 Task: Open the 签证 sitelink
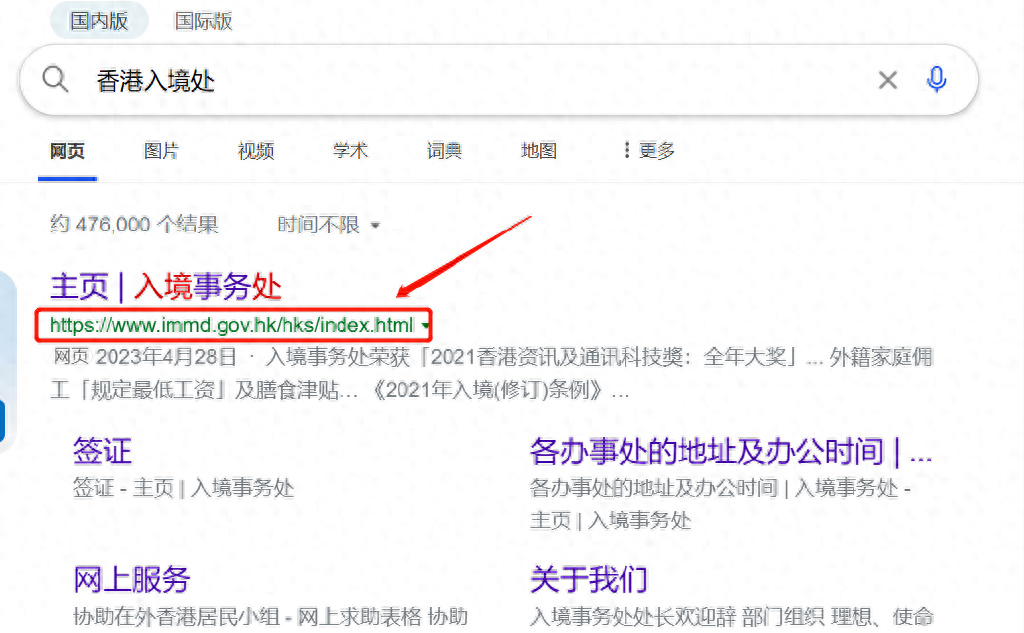point(102,451)
